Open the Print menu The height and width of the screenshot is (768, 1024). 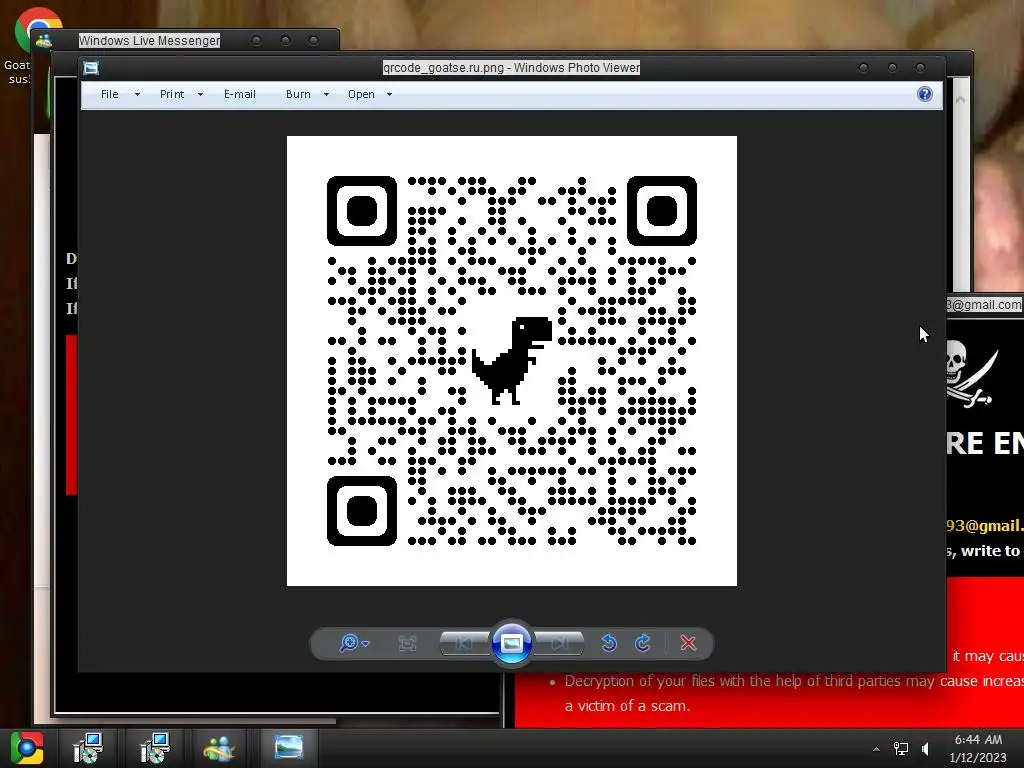click(x=172, y=94)
